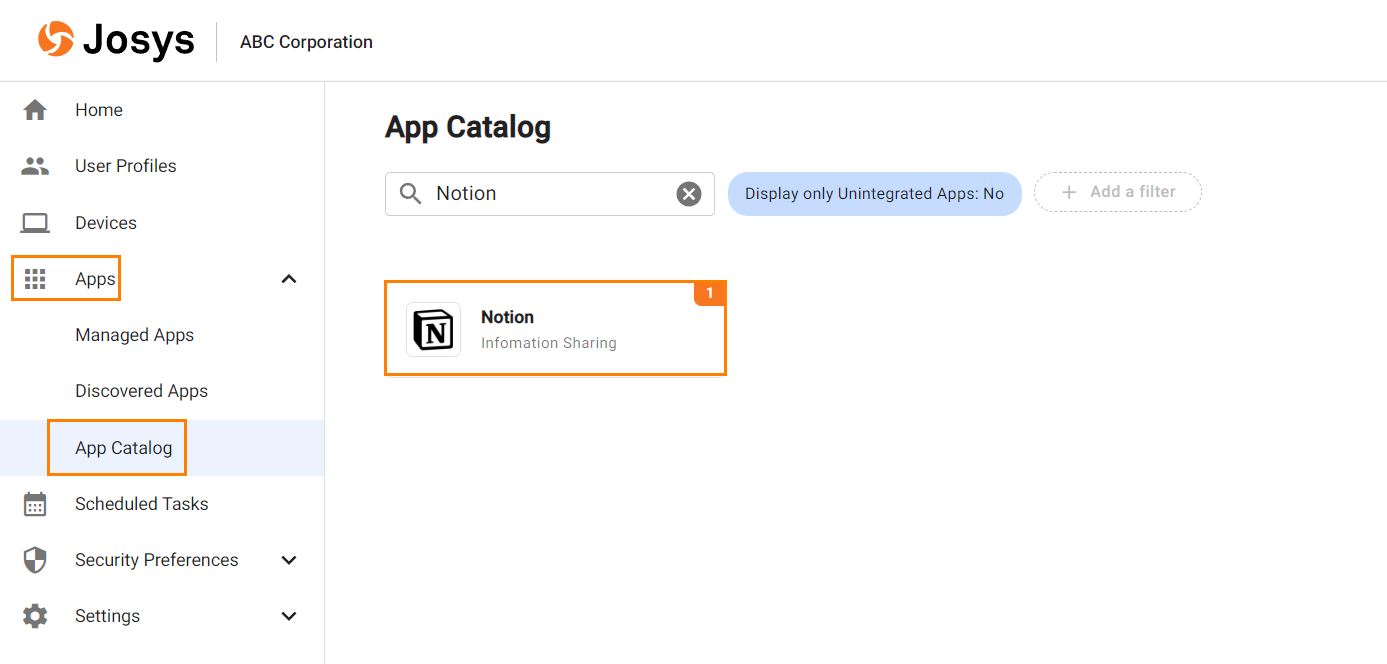This screenshot has height=664, width=1387.
Task: Click the User Profiles people icon
Action: (35, 166)
